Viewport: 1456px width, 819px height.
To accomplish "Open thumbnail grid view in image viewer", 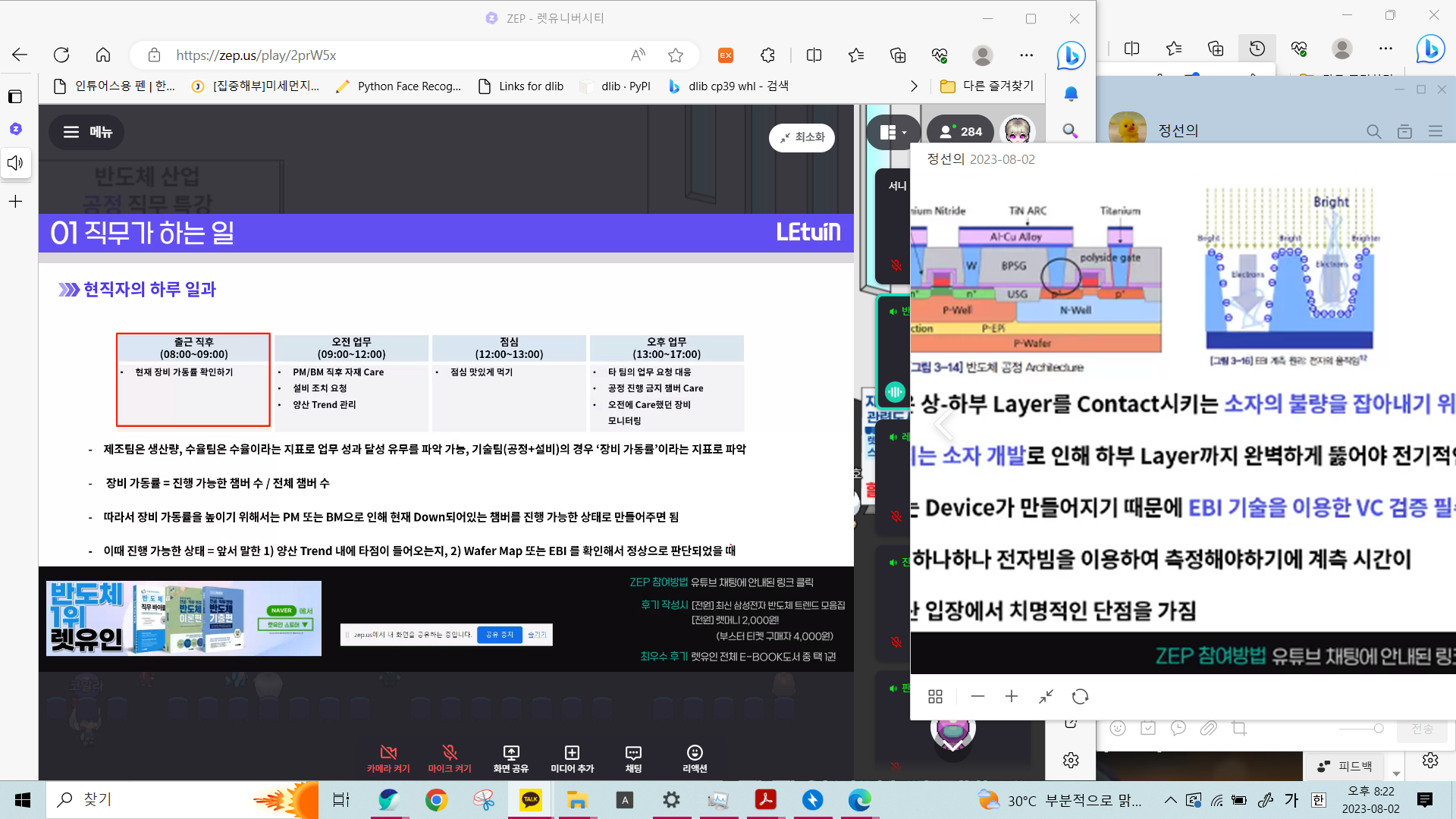I will pos(935,696).
